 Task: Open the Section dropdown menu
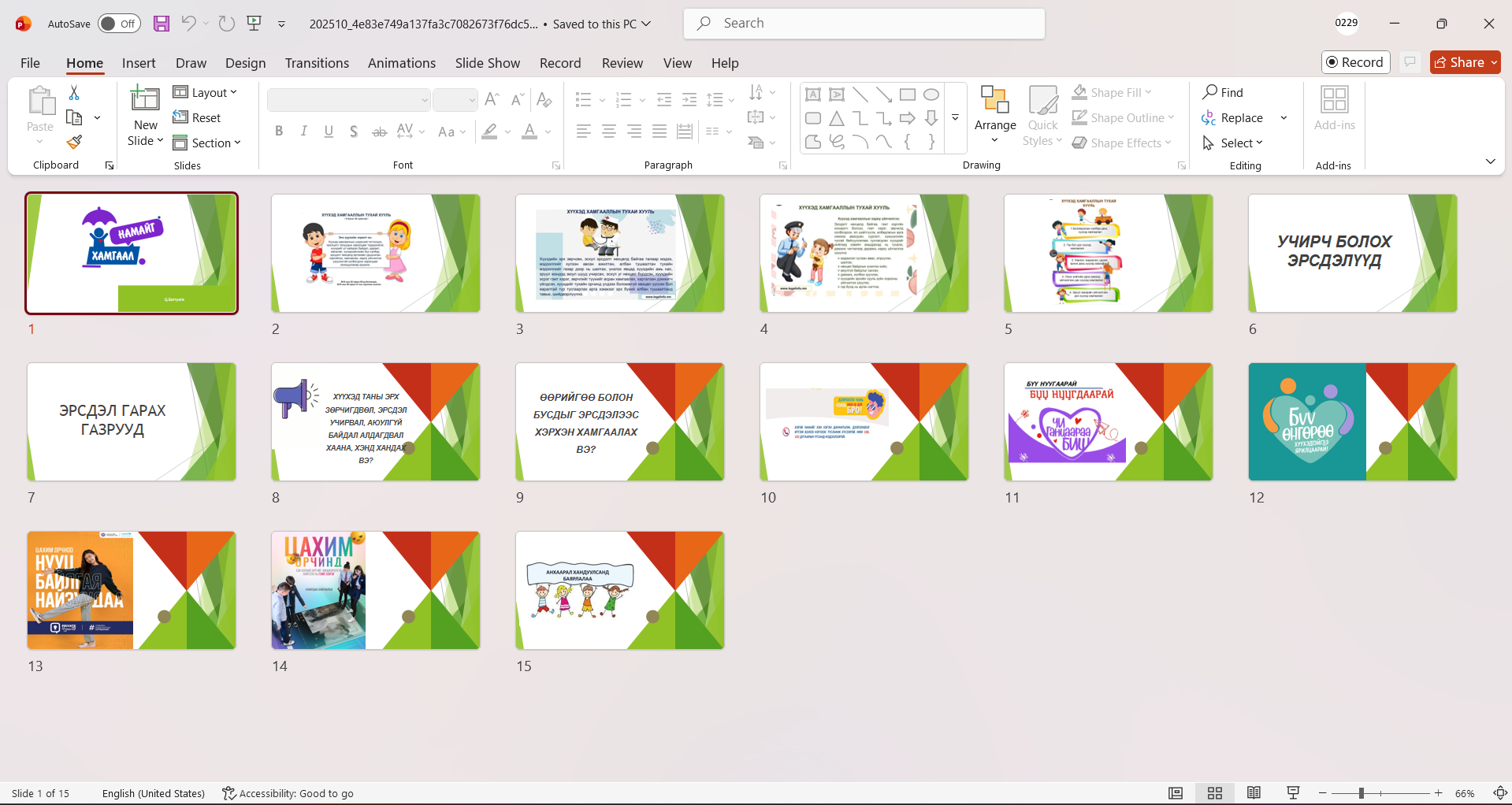coord(207,143)
